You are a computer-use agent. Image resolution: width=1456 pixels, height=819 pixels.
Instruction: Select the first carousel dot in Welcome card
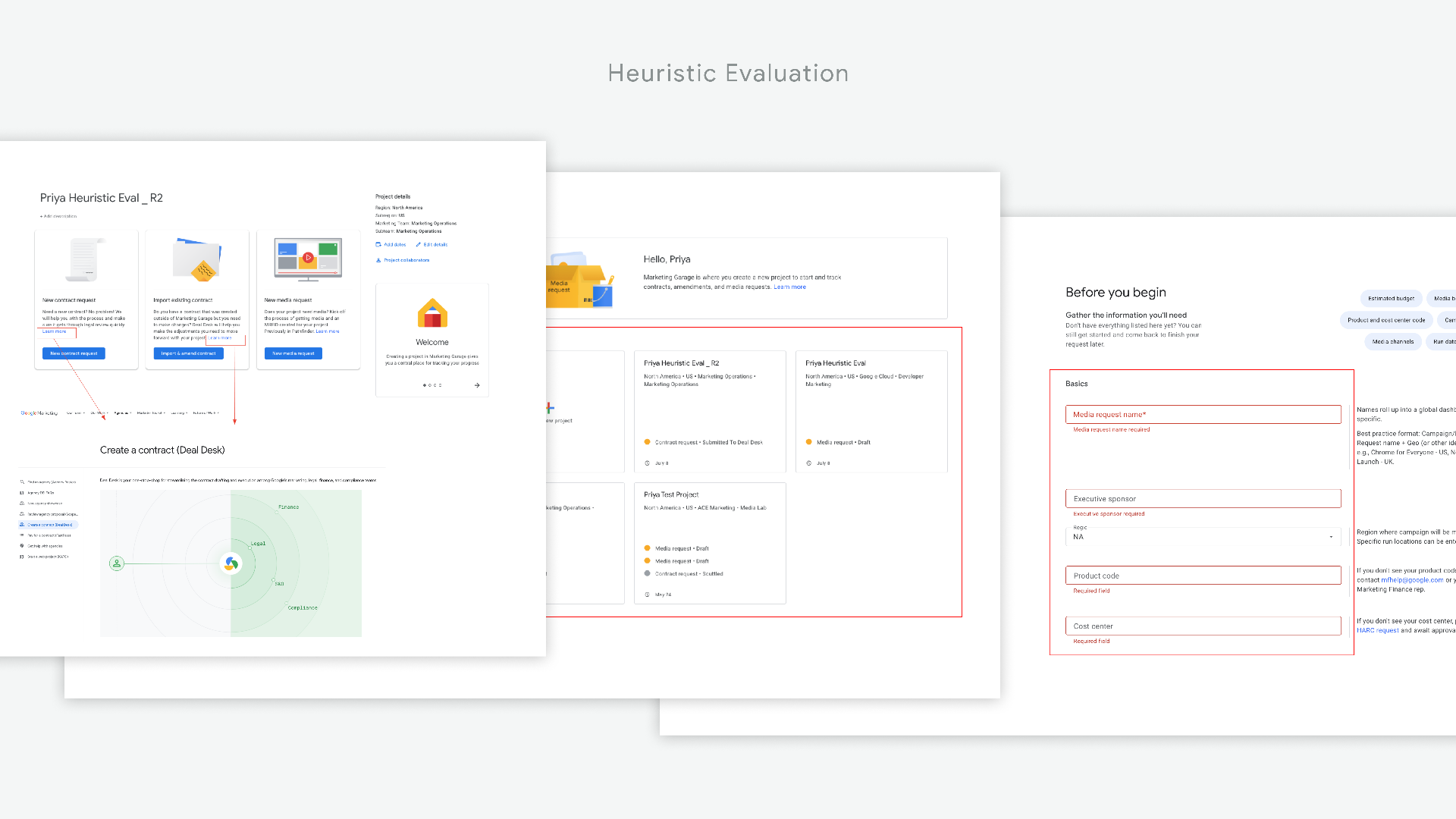[x=424, y=385]
